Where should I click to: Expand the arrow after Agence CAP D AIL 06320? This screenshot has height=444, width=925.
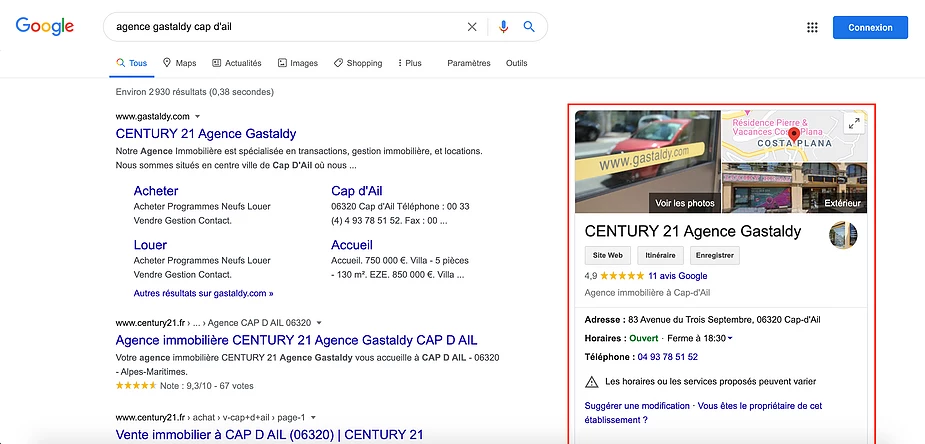coord(319,323)
